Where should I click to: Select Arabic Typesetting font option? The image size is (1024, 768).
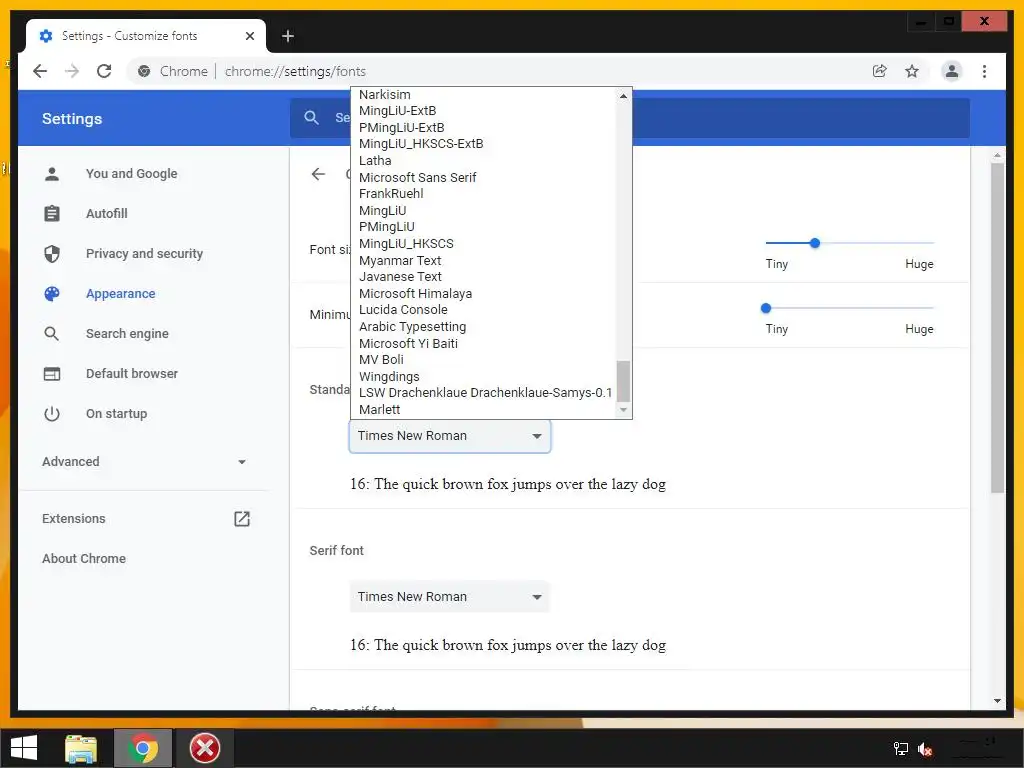[x=483, y=327]
